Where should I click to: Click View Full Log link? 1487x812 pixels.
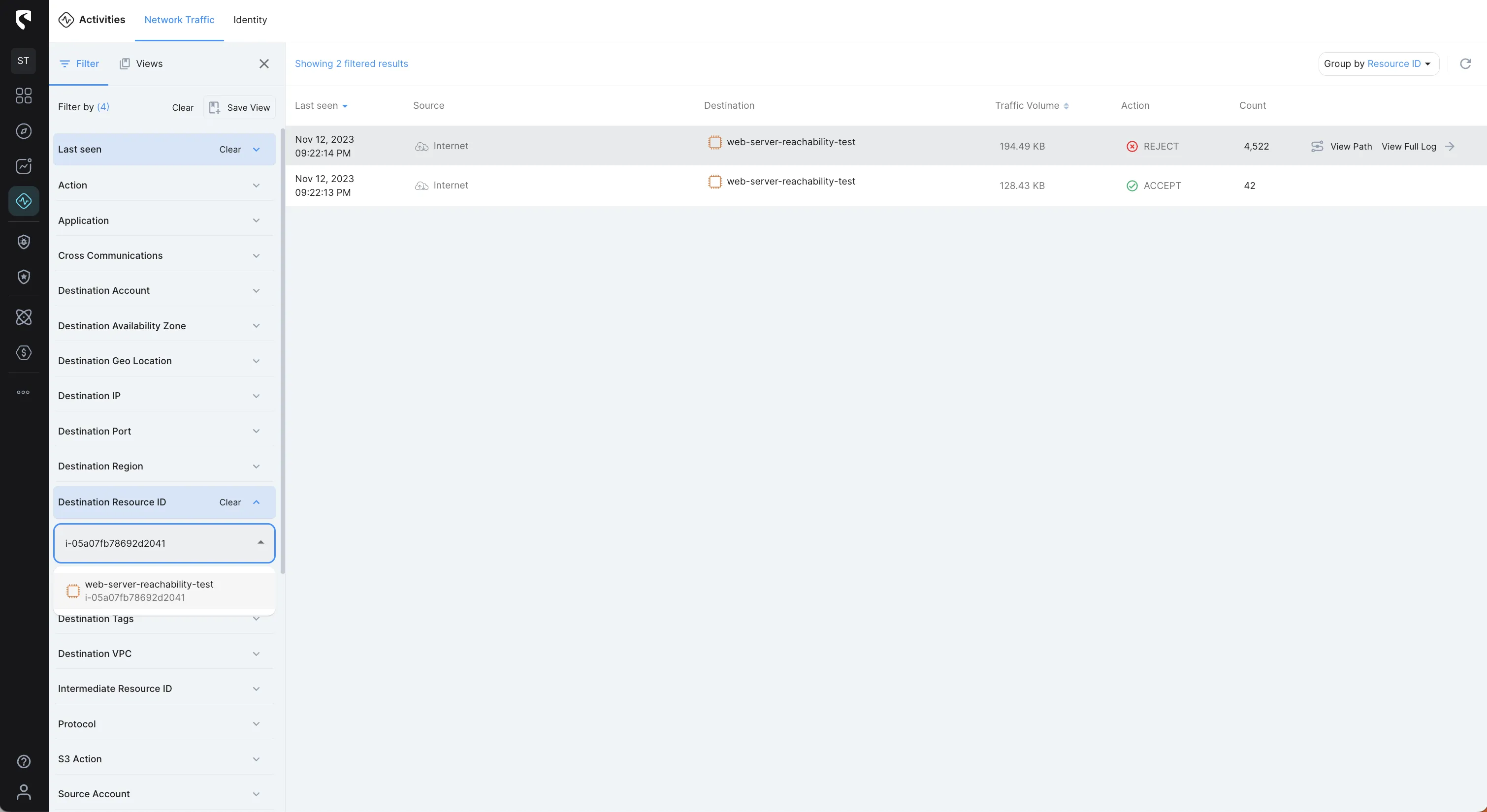click(1409, 147)
